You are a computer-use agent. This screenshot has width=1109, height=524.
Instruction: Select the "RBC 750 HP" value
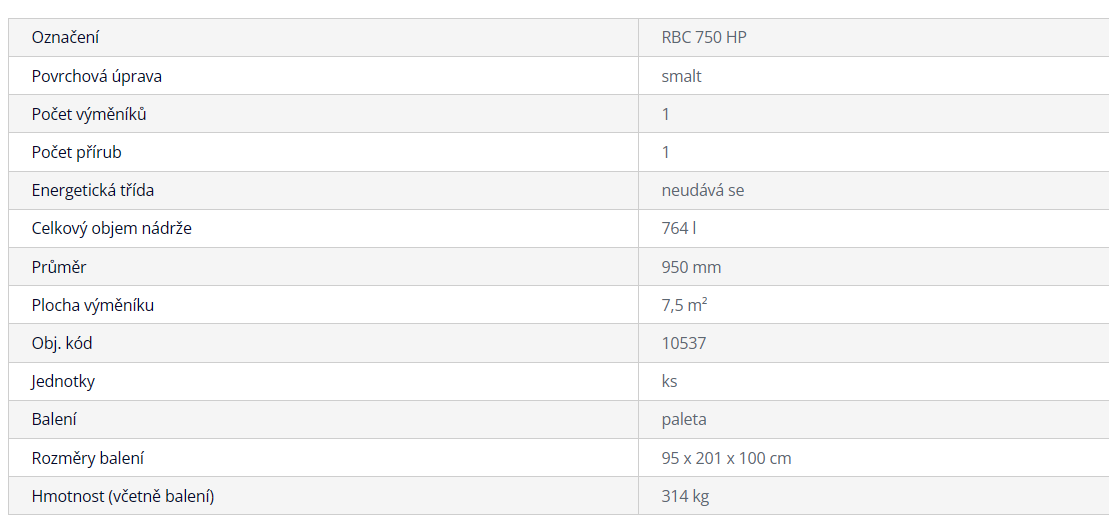pos(704,38)
